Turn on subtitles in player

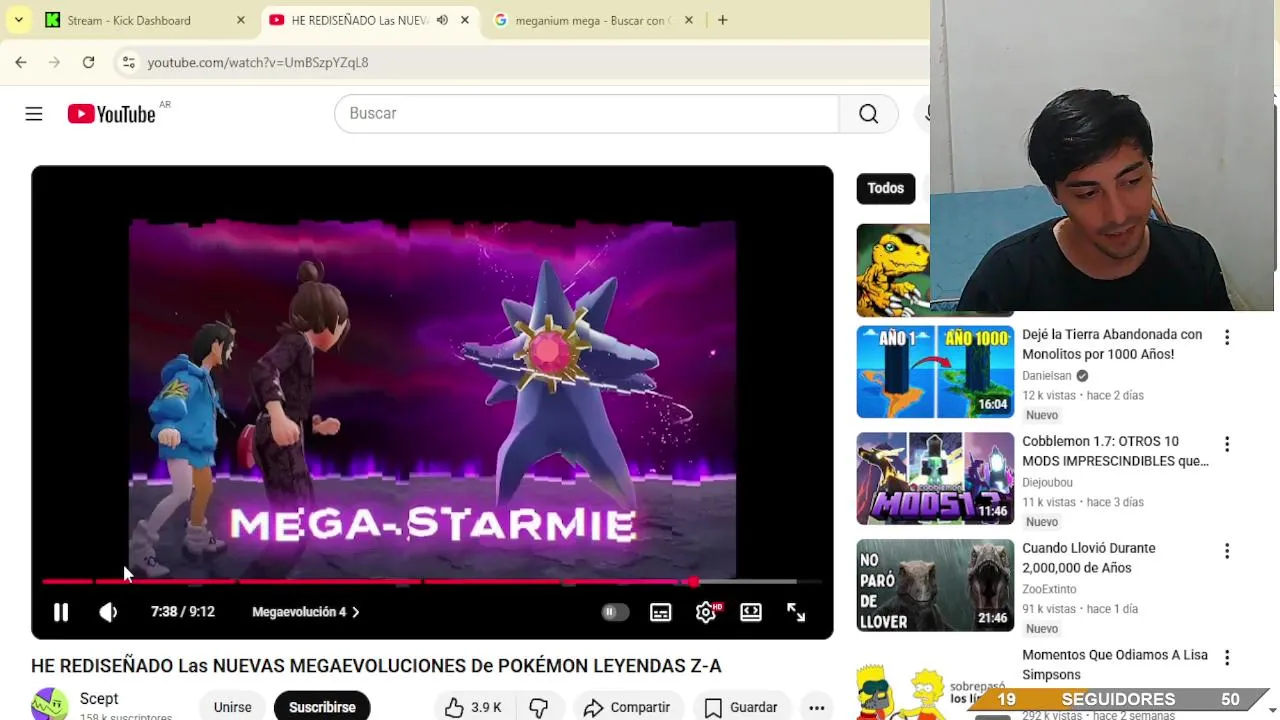point(661,612)
